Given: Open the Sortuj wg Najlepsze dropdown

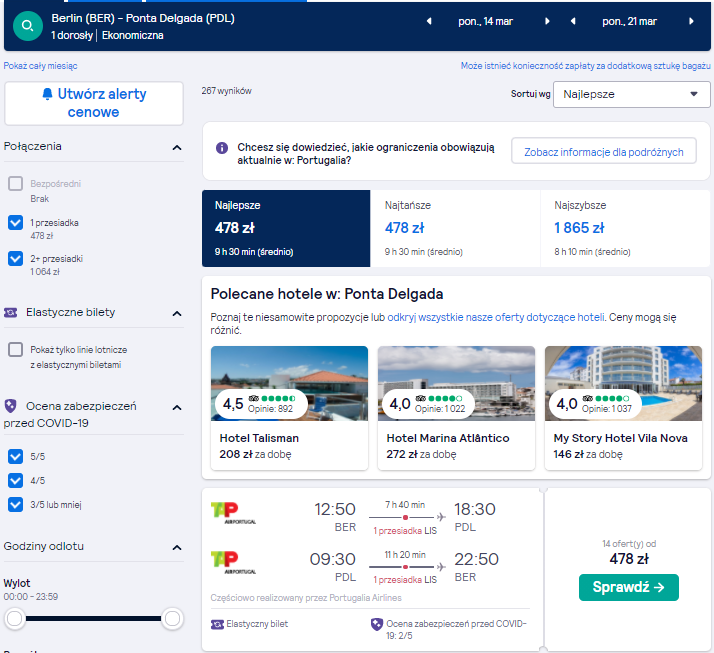Looking at the screenshot, I should [x=631, y=94].
